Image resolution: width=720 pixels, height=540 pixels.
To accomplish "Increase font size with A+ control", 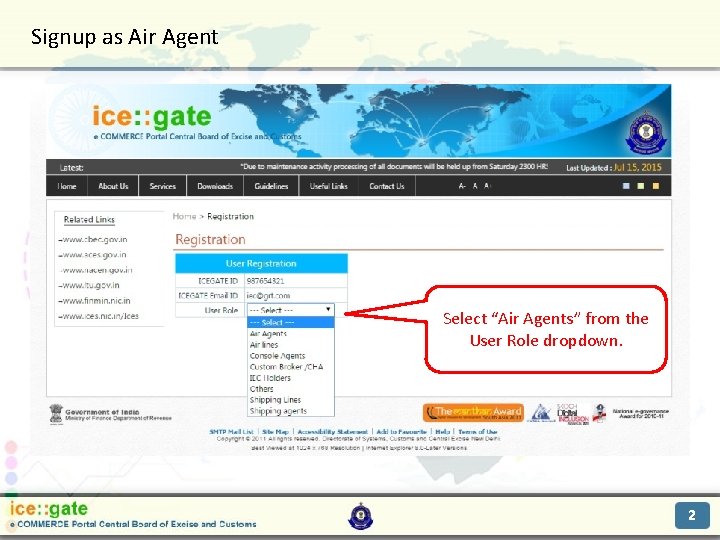I will click(488, 186).
